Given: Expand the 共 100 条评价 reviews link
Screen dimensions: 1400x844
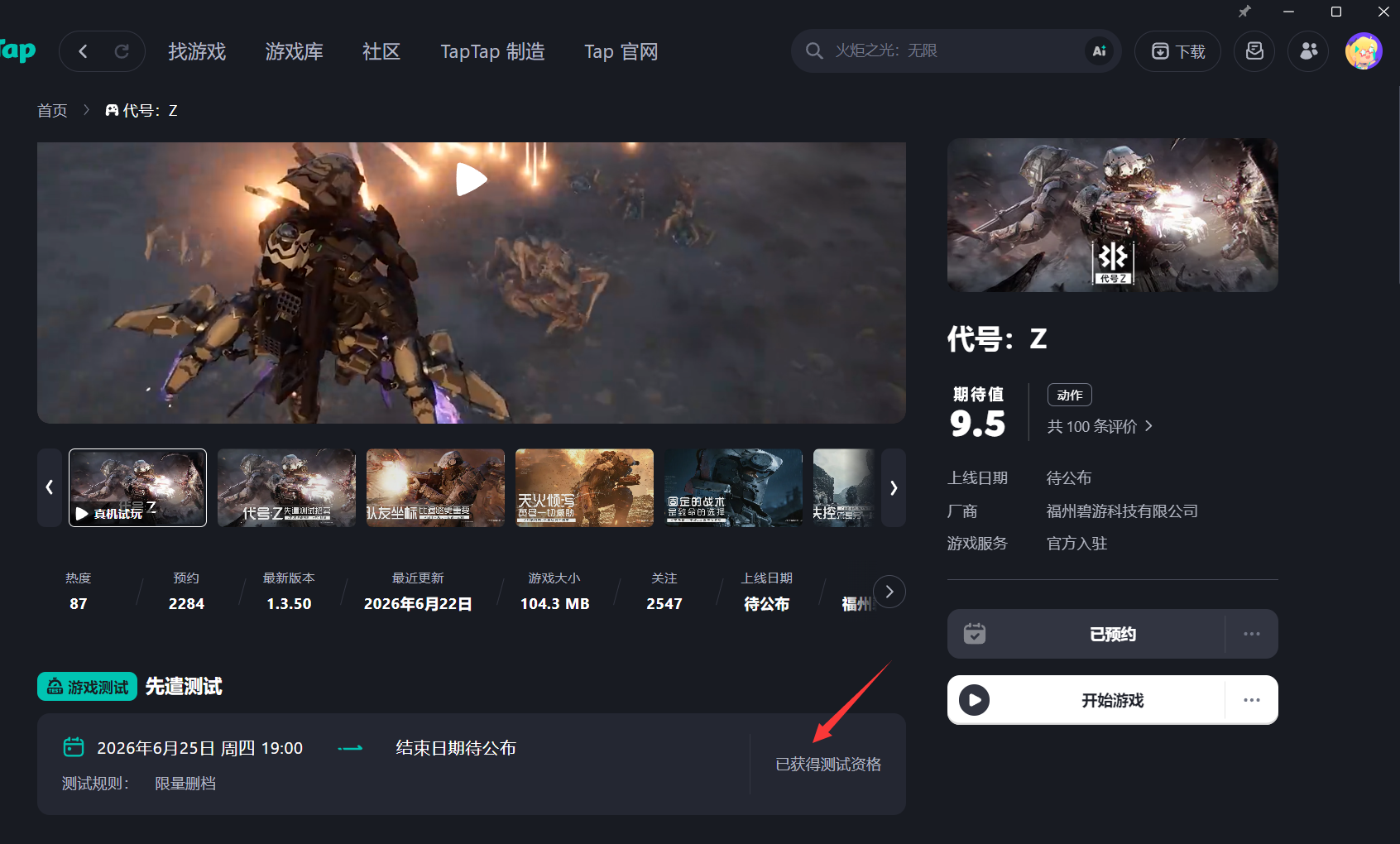Looking at the screenshot, I should (1100, 426).
